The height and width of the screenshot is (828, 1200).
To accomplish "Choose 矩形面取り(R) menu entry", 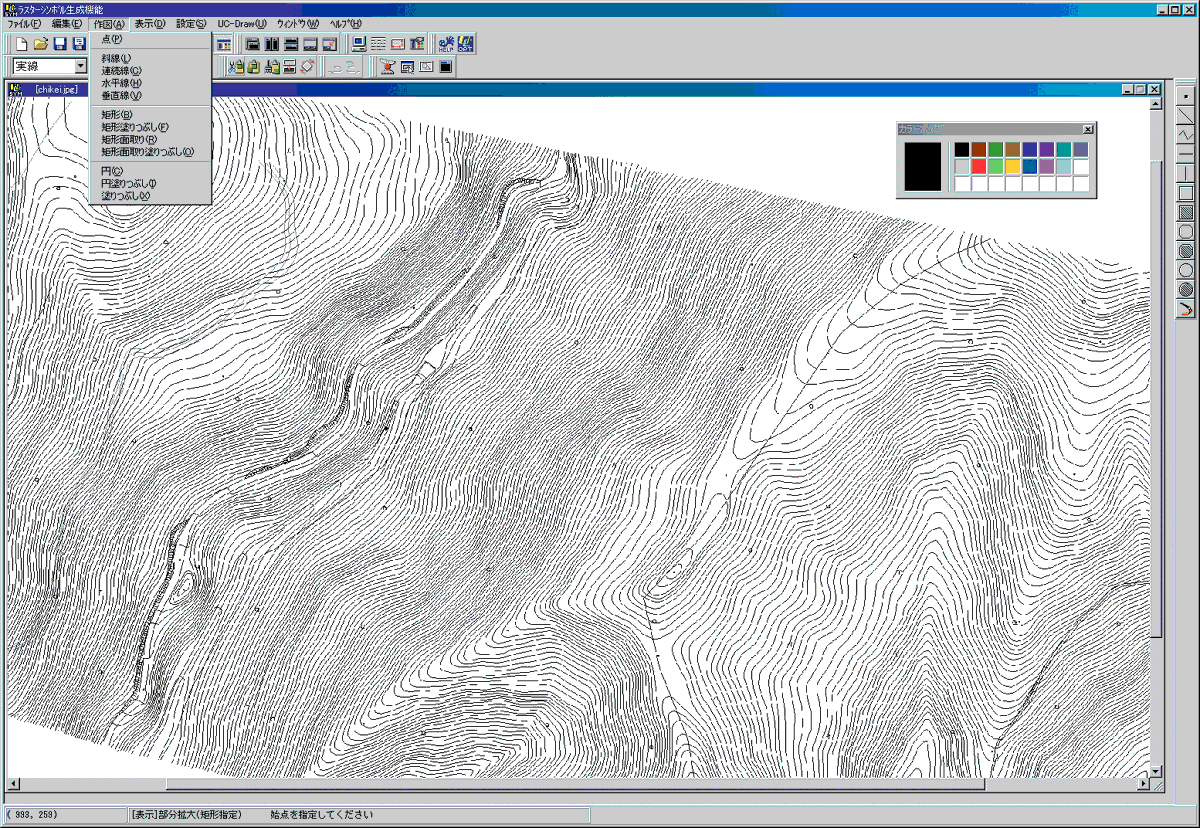I will [x=150, y=140].
